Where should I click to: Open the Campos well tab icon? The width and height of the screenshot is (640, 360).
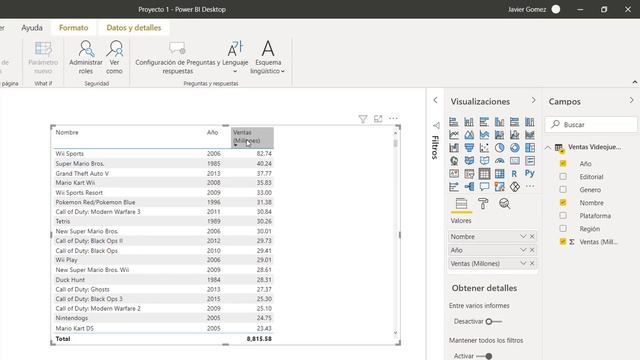pyautogui.click(x=461, y=204)
